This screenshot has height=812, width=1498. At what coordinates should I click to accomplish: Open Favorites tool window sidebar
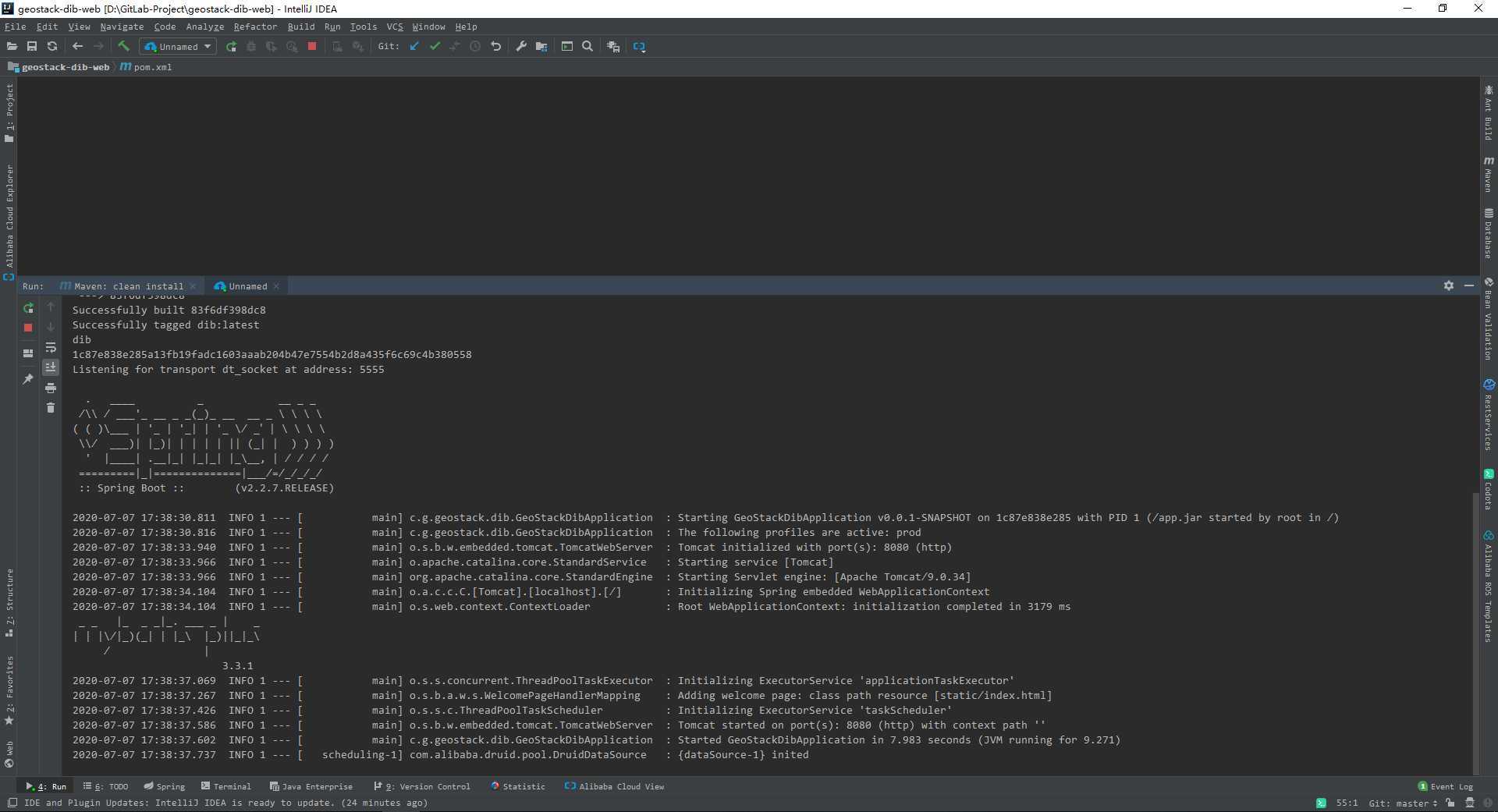9,691
